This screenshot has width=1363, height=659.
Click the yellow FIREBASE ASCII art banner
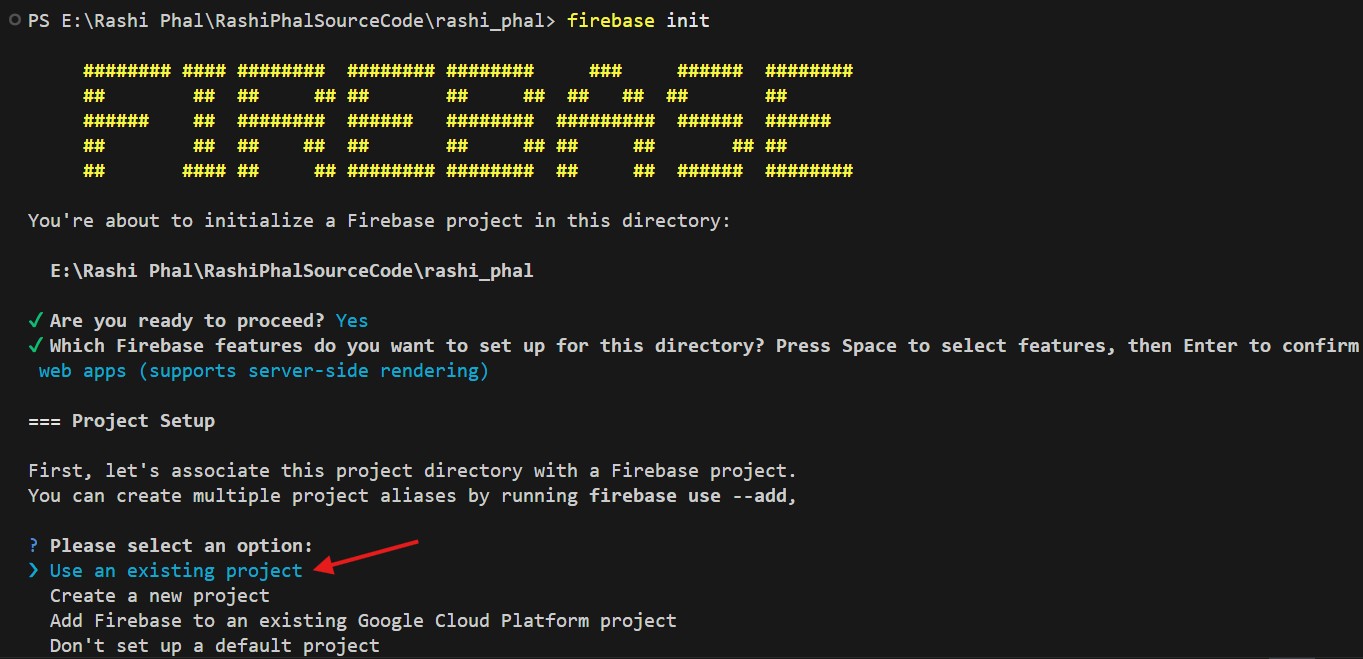point(467,121)
